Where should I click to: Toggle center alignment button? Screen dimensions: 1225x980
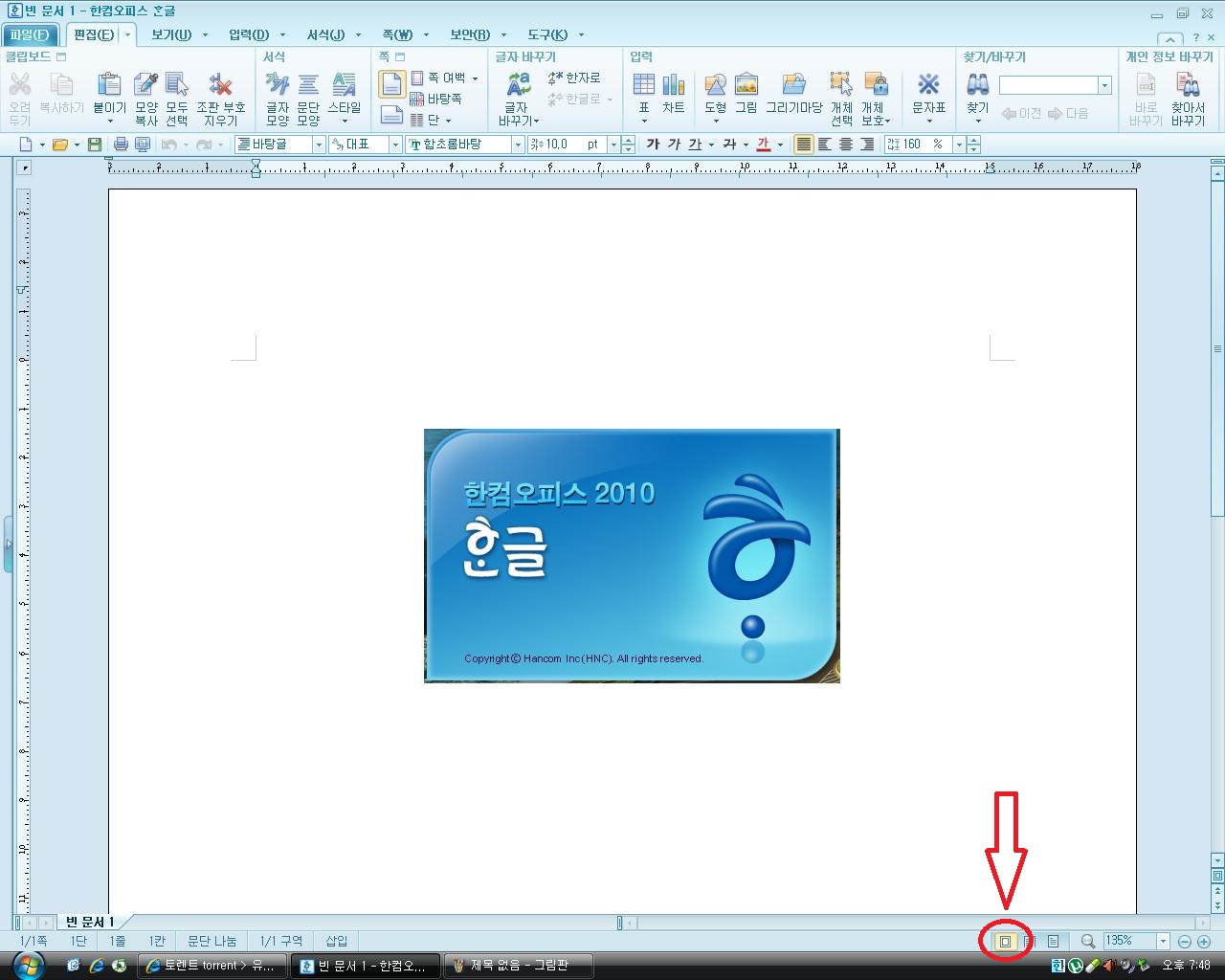coord(845,145)
